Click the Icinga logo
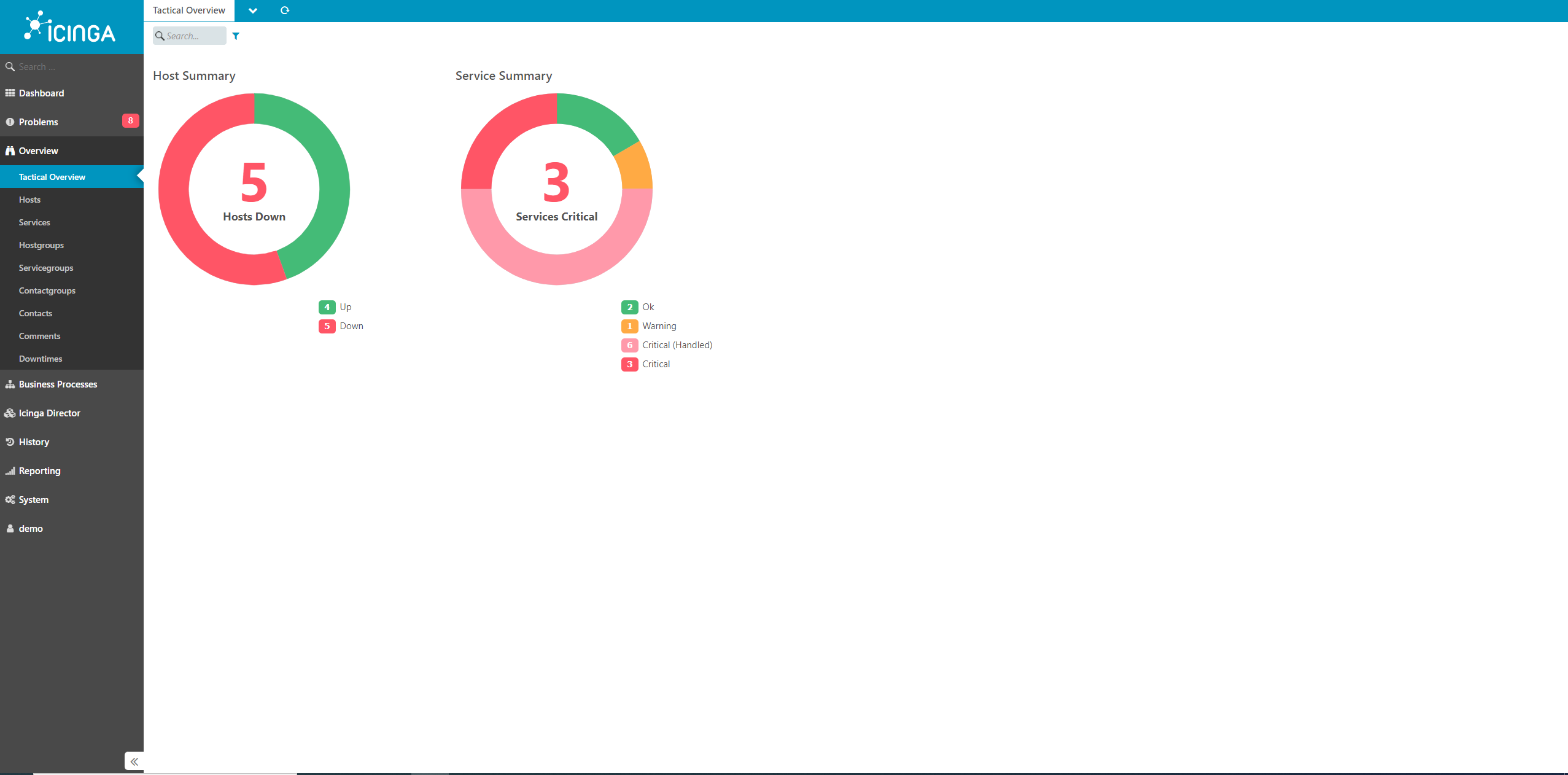 click(71, 28)
